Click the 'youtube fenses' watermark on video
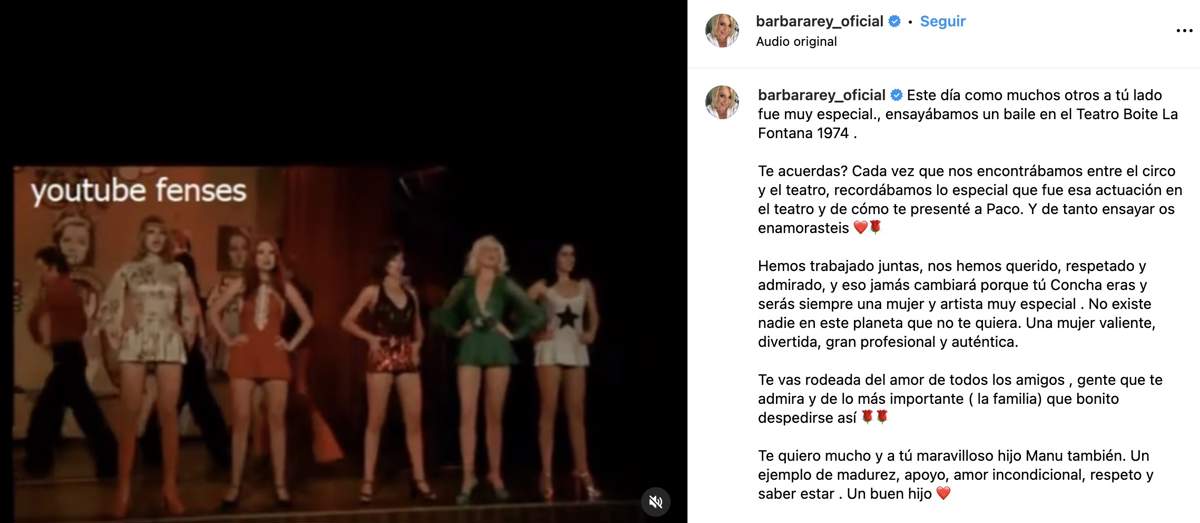This screenshot has height=523, width=1200. 138,191
